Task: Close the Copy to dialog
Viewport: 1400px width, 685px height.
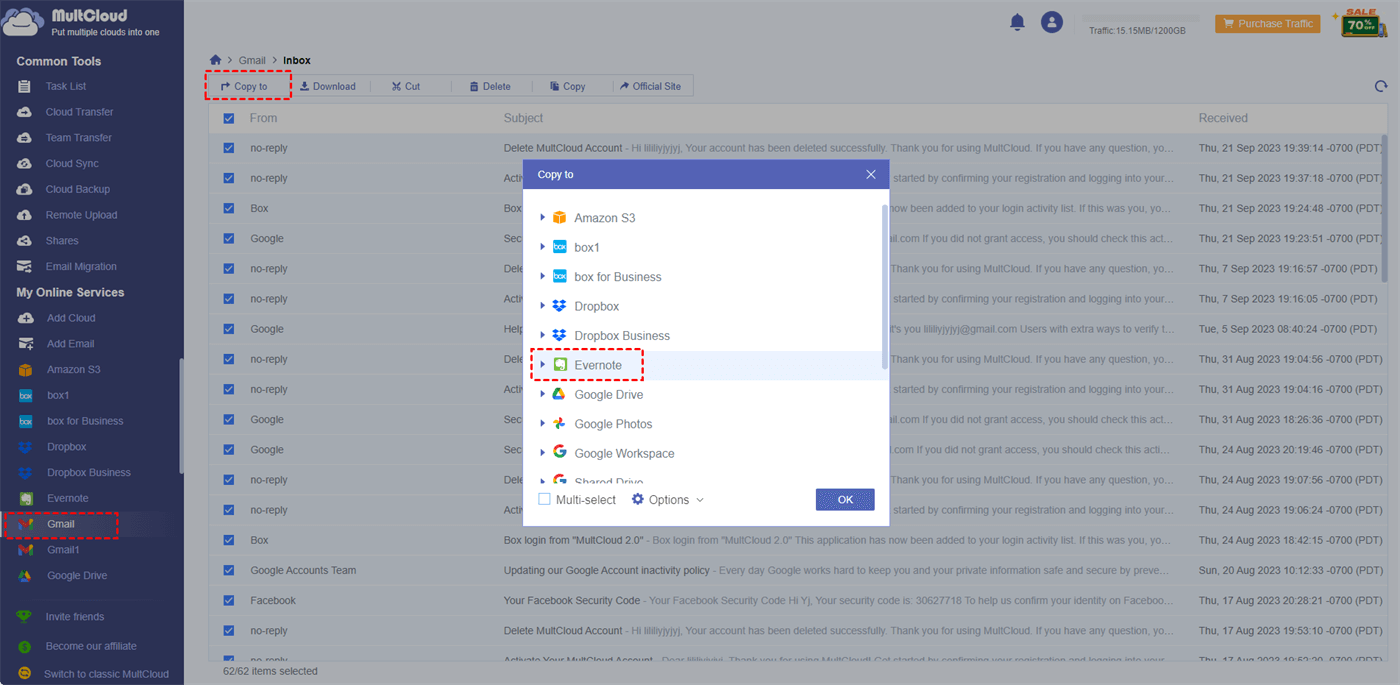Action: [871, 174]
